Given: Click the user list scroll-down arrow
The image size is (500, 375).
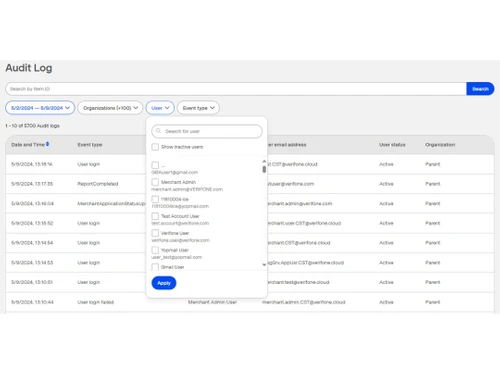Looking at the screenshot, I should (264, 265).
